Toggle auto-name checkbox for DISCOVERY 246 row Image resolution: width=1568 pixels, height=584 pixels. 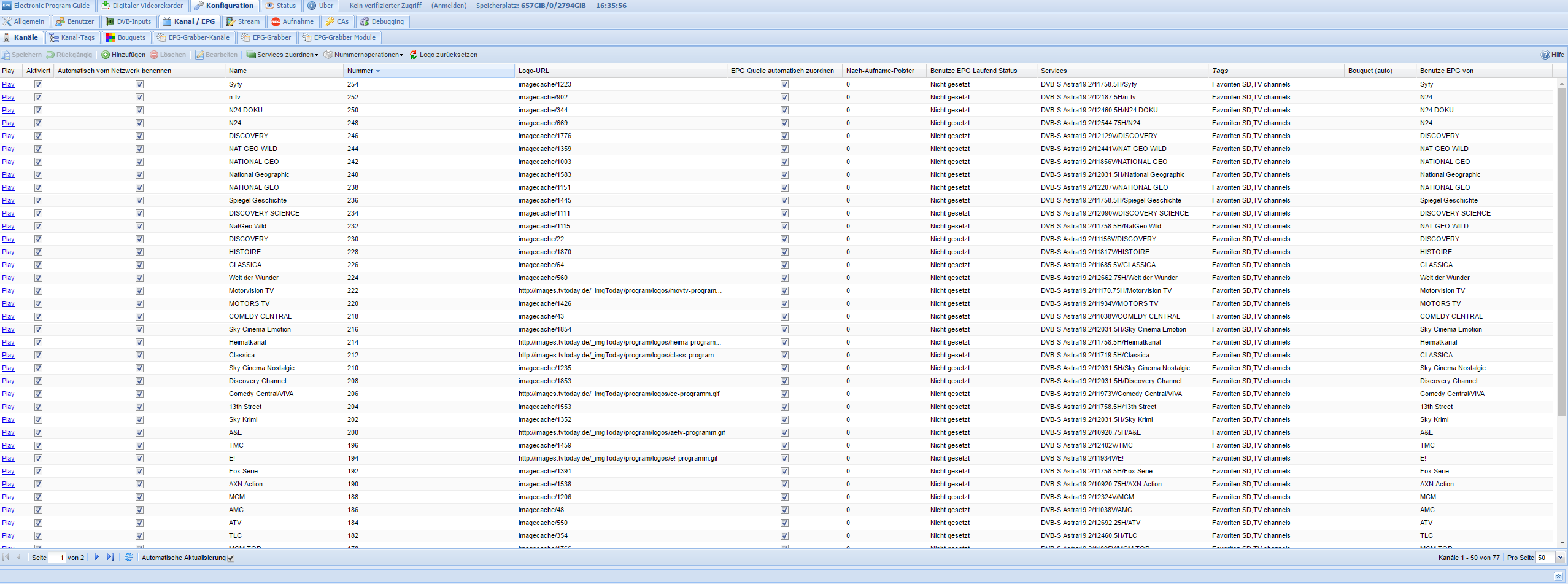coord(139,136)
